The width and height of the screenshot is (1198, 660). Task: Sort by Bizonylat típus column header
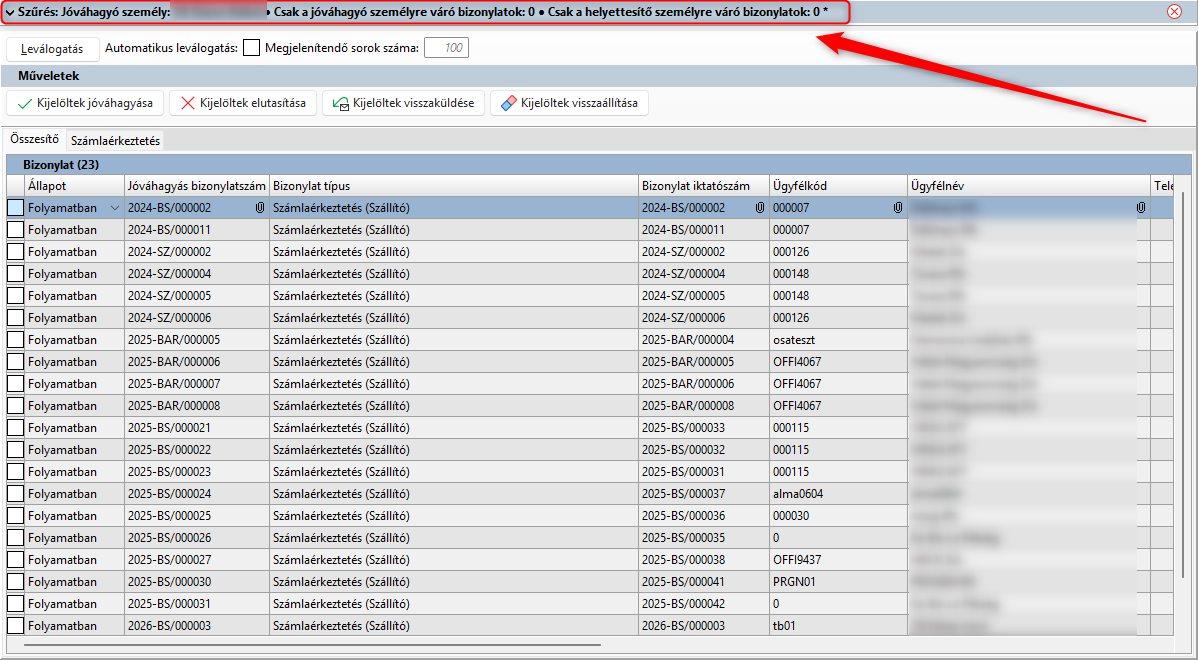tap(454, 186)
